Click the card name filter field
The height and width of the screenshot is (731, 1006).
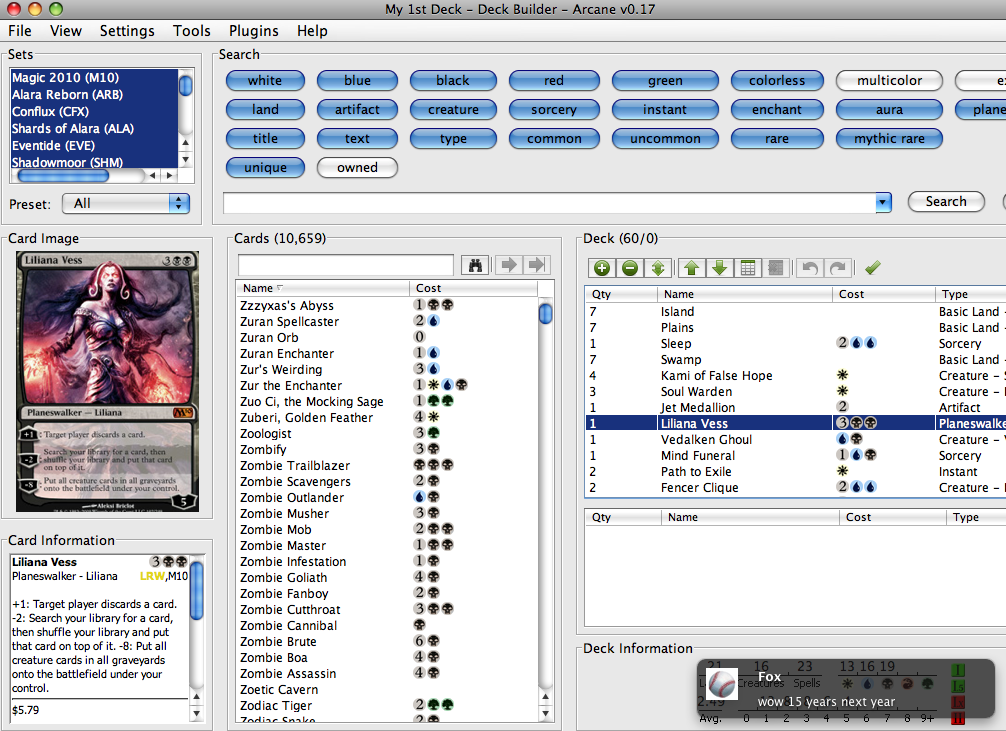347,265
